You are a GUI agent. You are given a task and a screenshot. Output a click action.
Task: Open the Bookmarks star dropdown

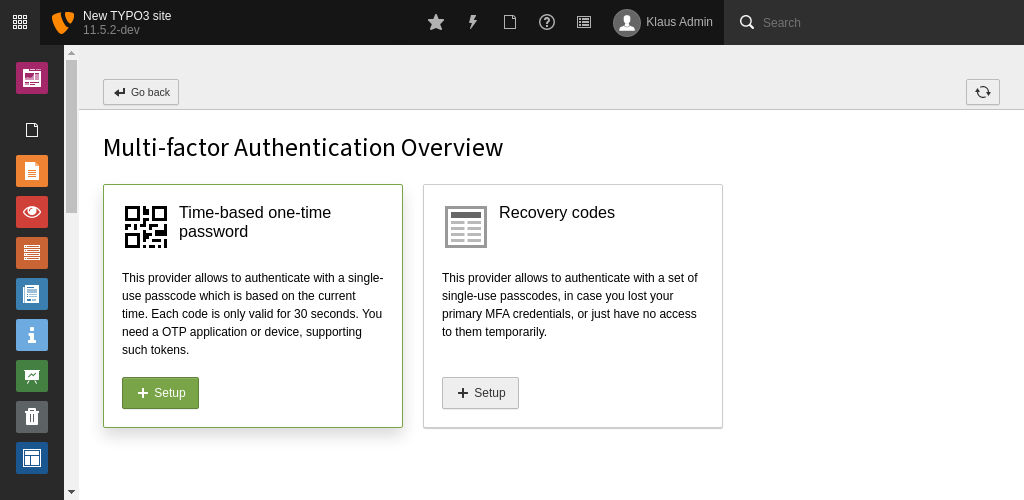point(436,22)
